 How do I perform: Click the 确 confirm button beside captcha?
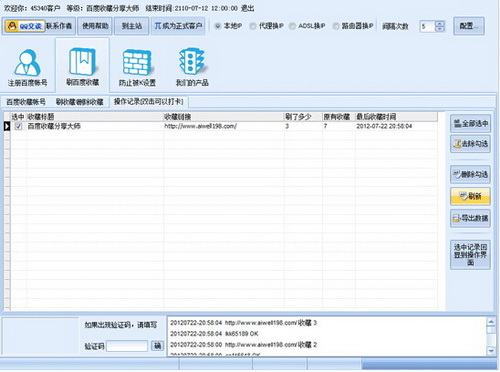[x=157, y=346]
